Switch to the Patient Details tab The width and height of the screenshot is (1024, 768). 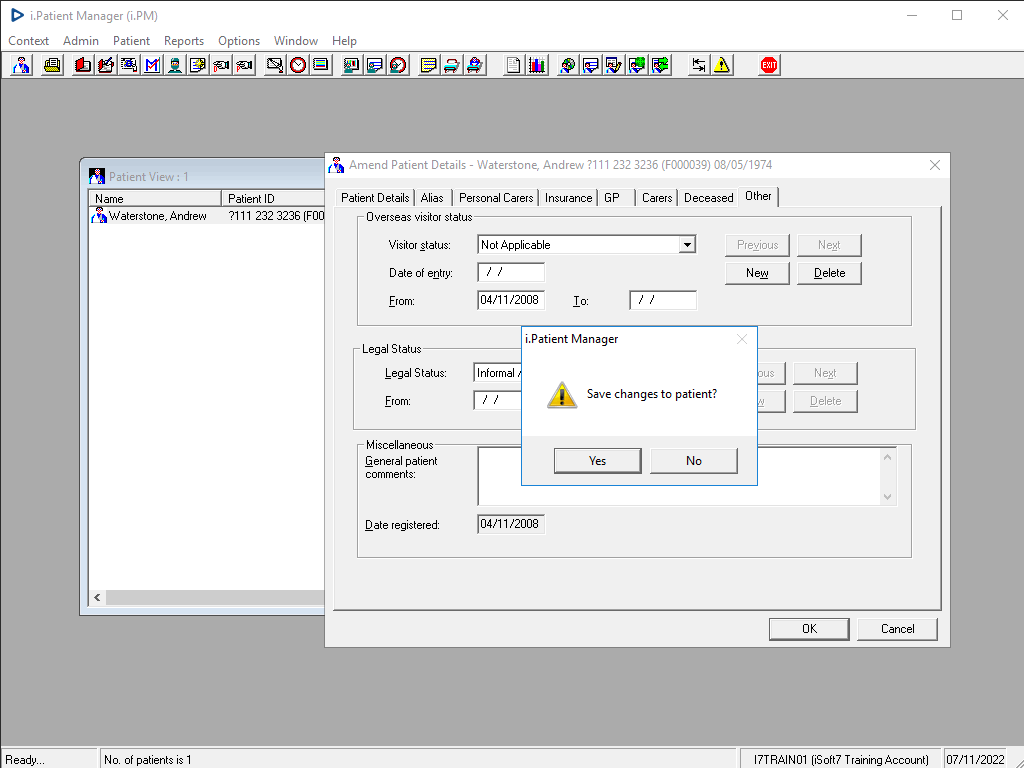[375, 198]
